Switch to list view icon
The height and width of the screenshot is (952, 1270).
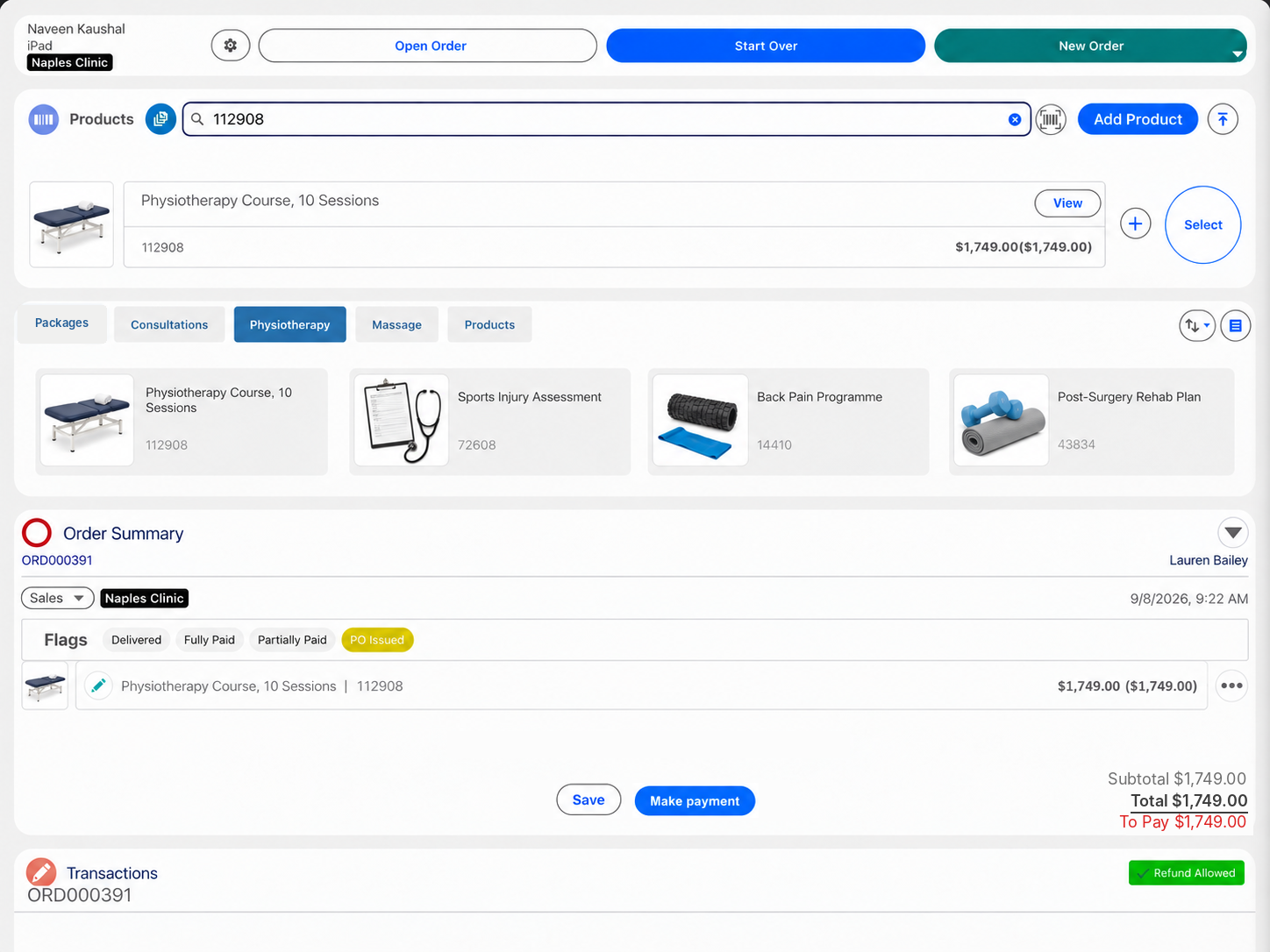(1235, 326)
